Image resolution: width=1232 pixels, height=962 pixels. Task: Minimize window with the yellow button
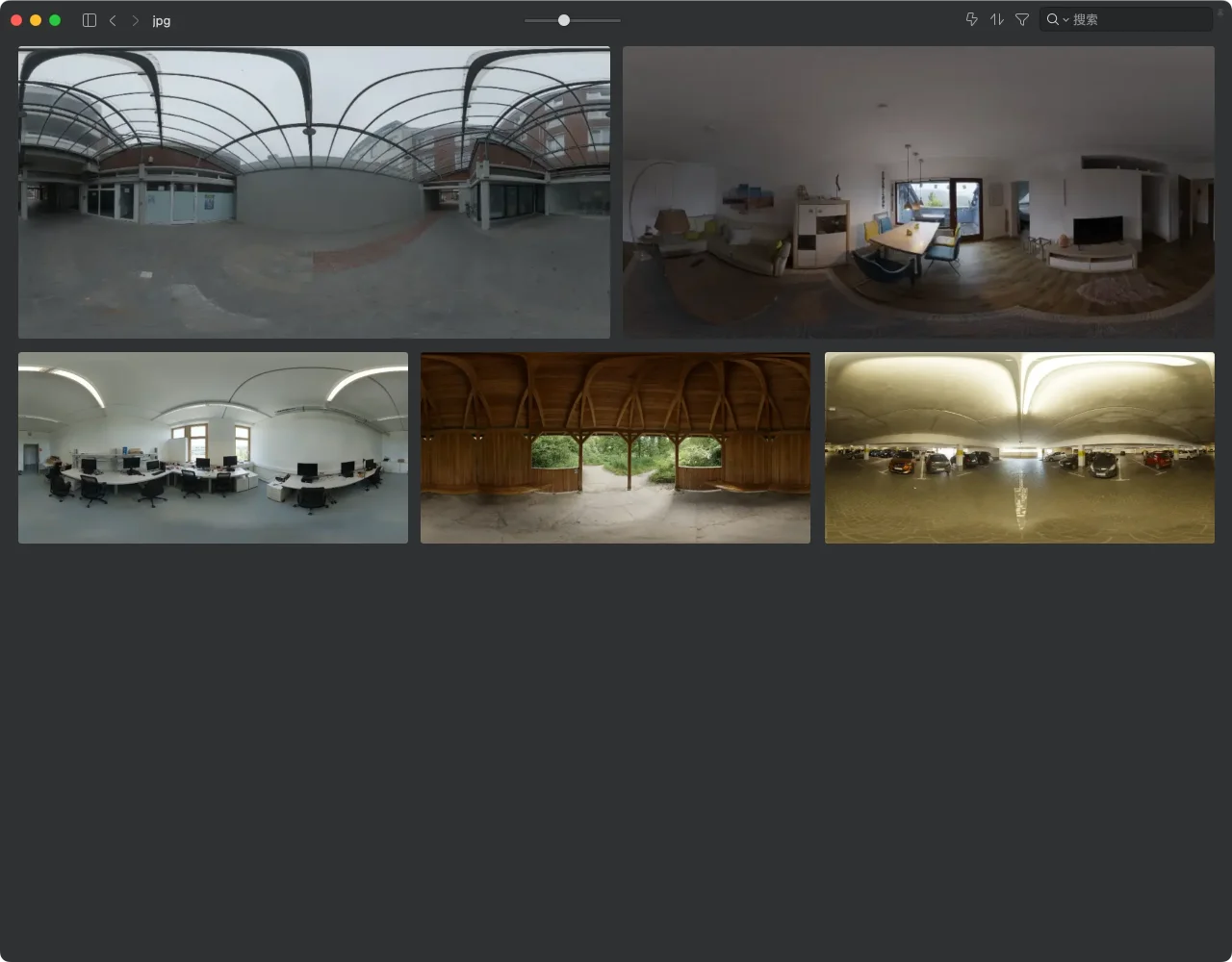click(x=36, y=20)
